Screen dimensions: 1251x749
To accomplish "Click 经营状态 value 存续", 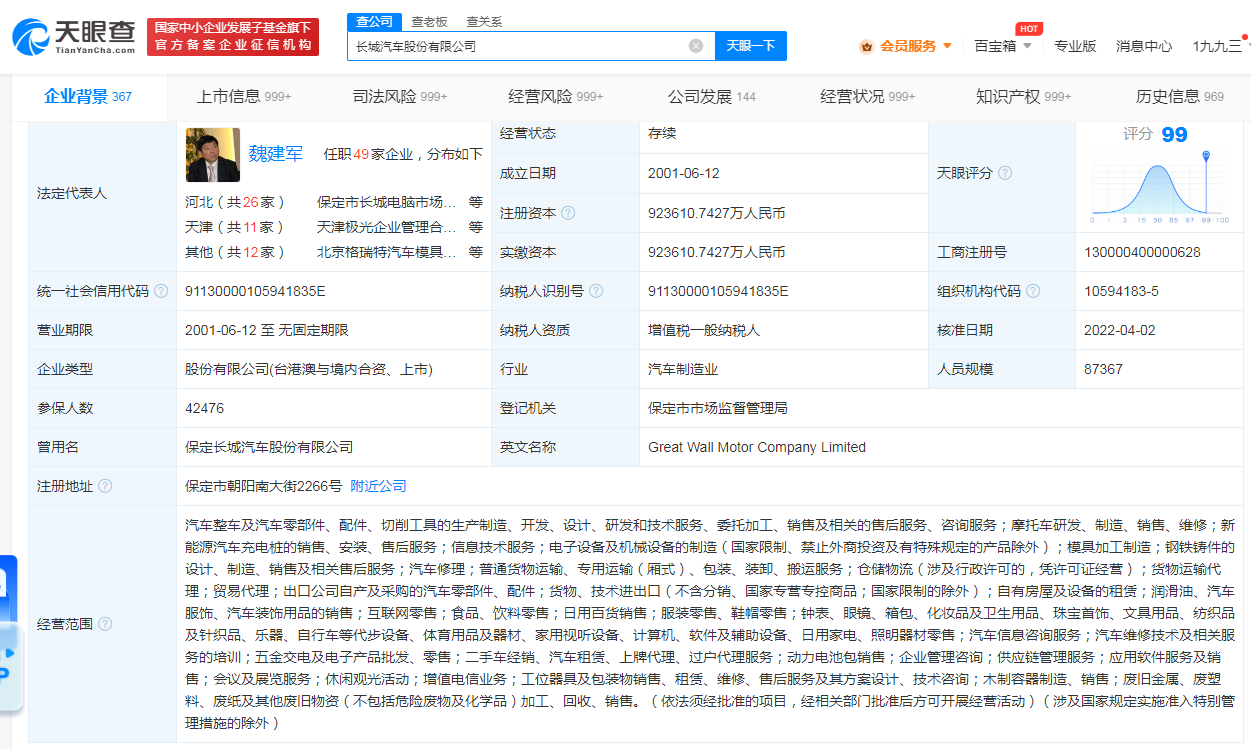I will click(x=662, y=134).
